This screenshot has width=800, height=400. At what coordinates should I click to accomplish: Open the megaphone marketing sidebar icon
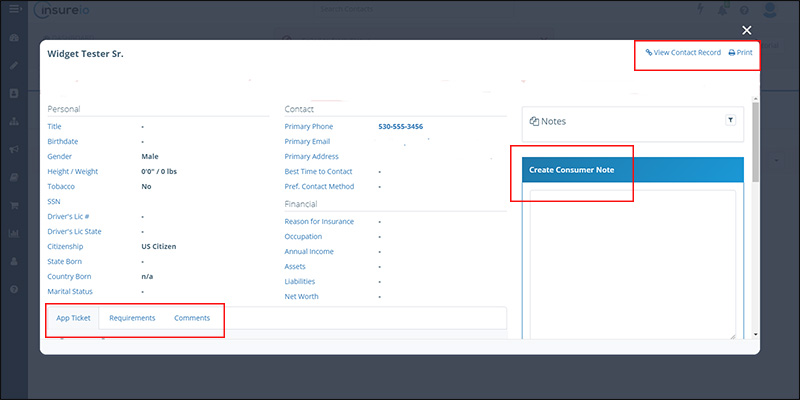click(14, 149)
